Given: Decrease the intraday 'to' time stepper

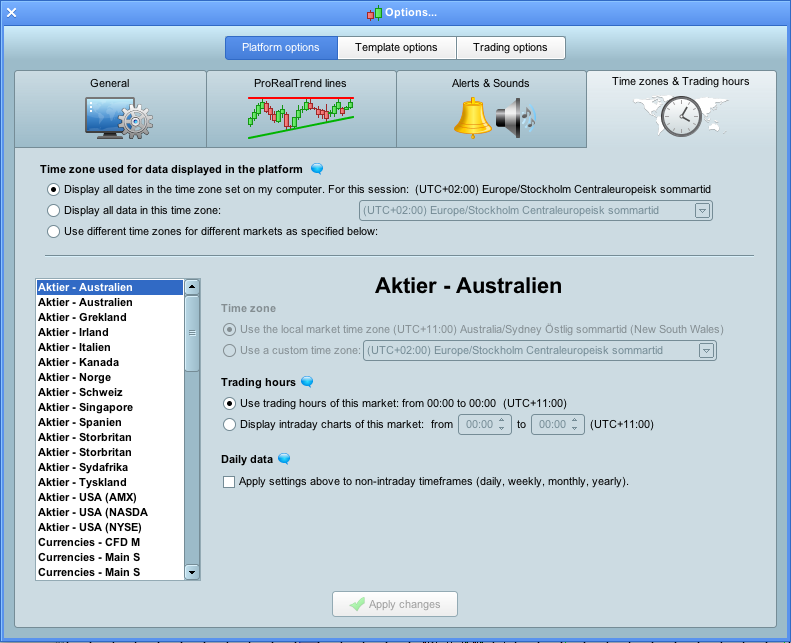Looking at the screenshot, I should point(575,429).
